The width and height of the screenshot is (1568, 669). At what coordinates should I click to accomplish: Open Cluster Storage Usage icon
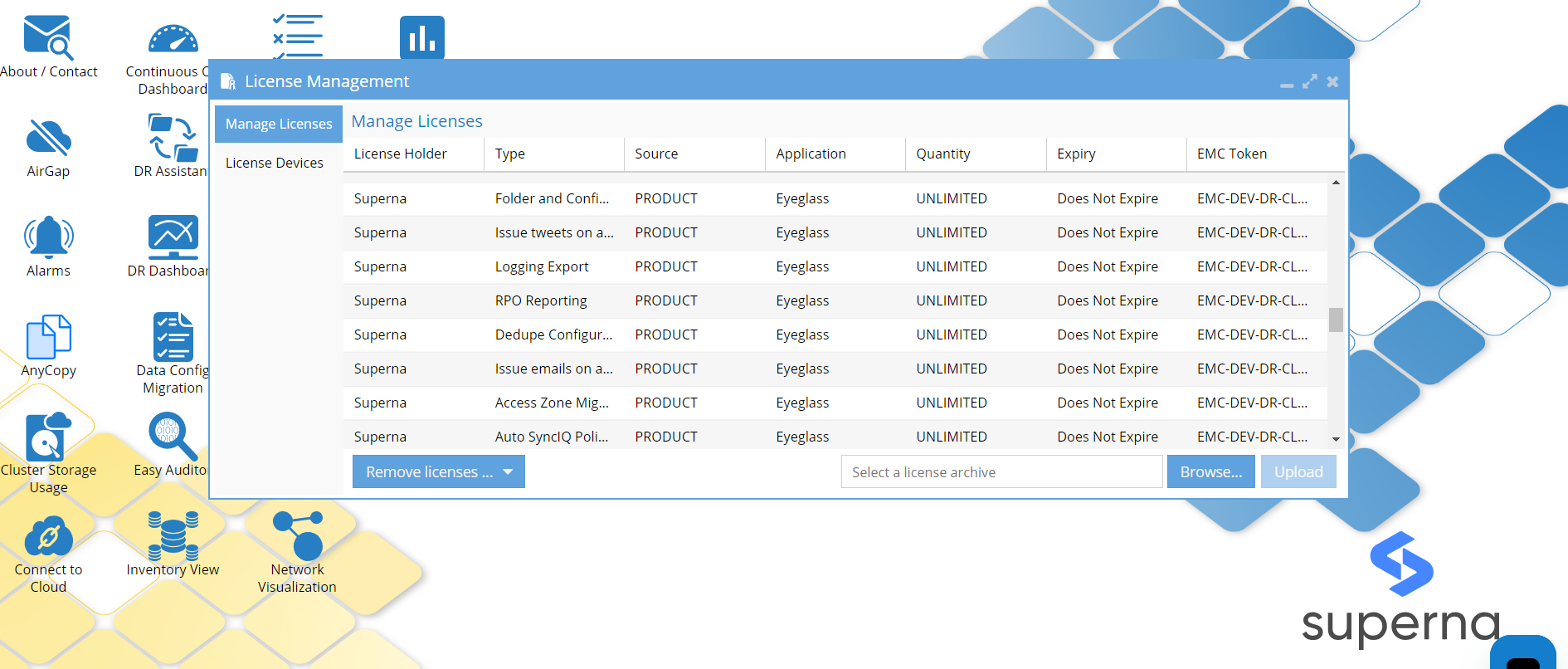point(48,437)
